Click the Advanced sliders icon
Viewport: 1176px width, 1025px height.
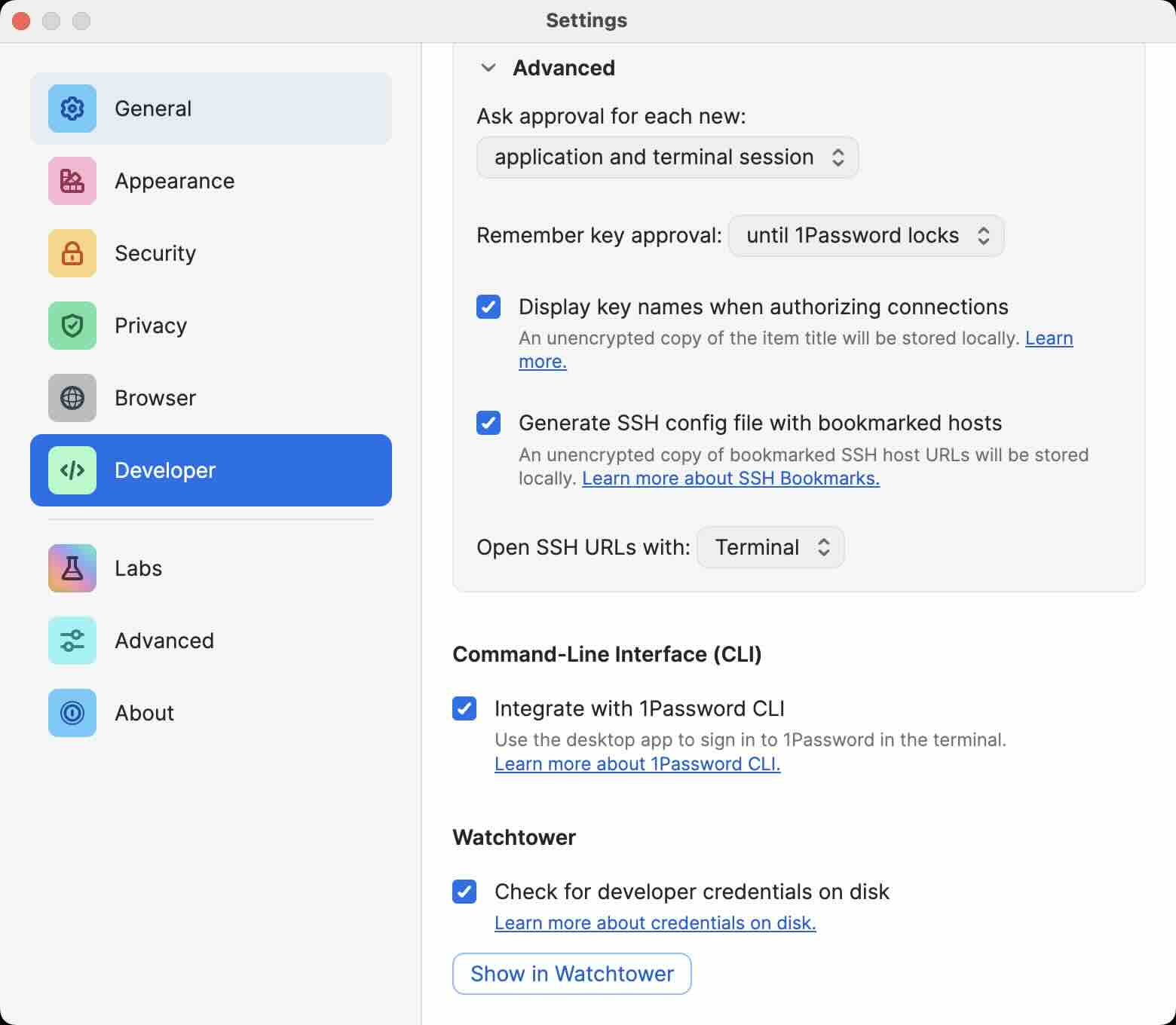tap(72, 641)
